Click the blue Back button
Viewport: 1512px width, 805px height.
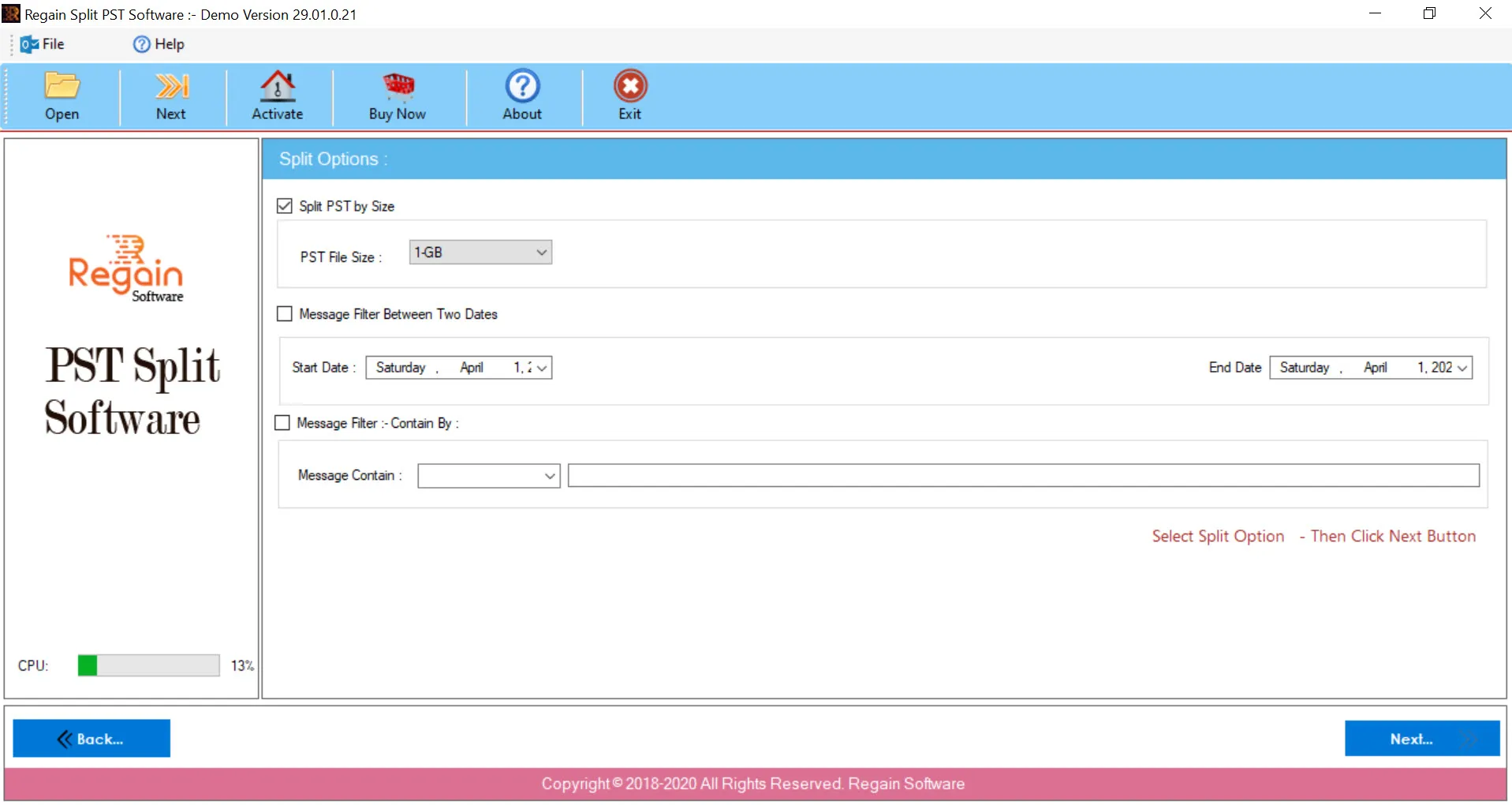click(x=91, y=739)
